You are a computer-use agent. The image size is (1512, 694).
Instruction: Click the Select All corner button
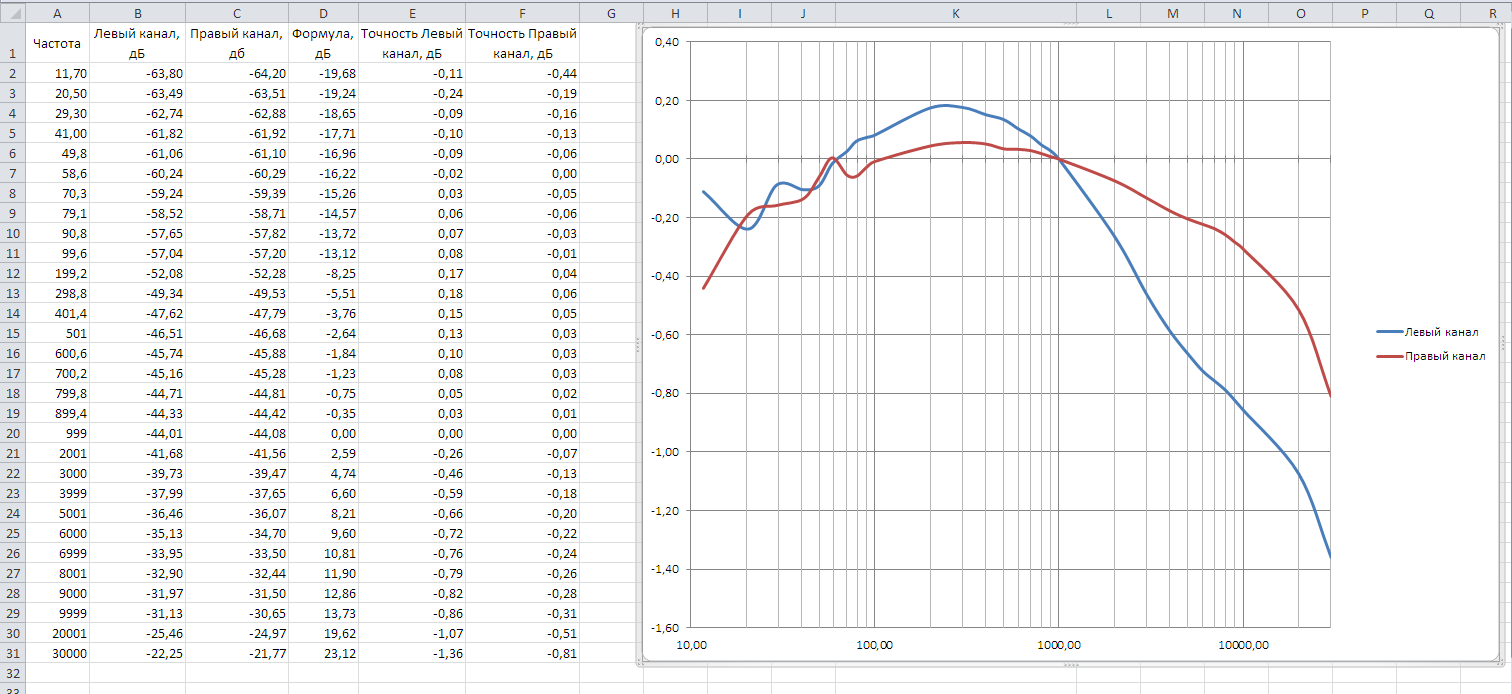click(x=11, y=13)
